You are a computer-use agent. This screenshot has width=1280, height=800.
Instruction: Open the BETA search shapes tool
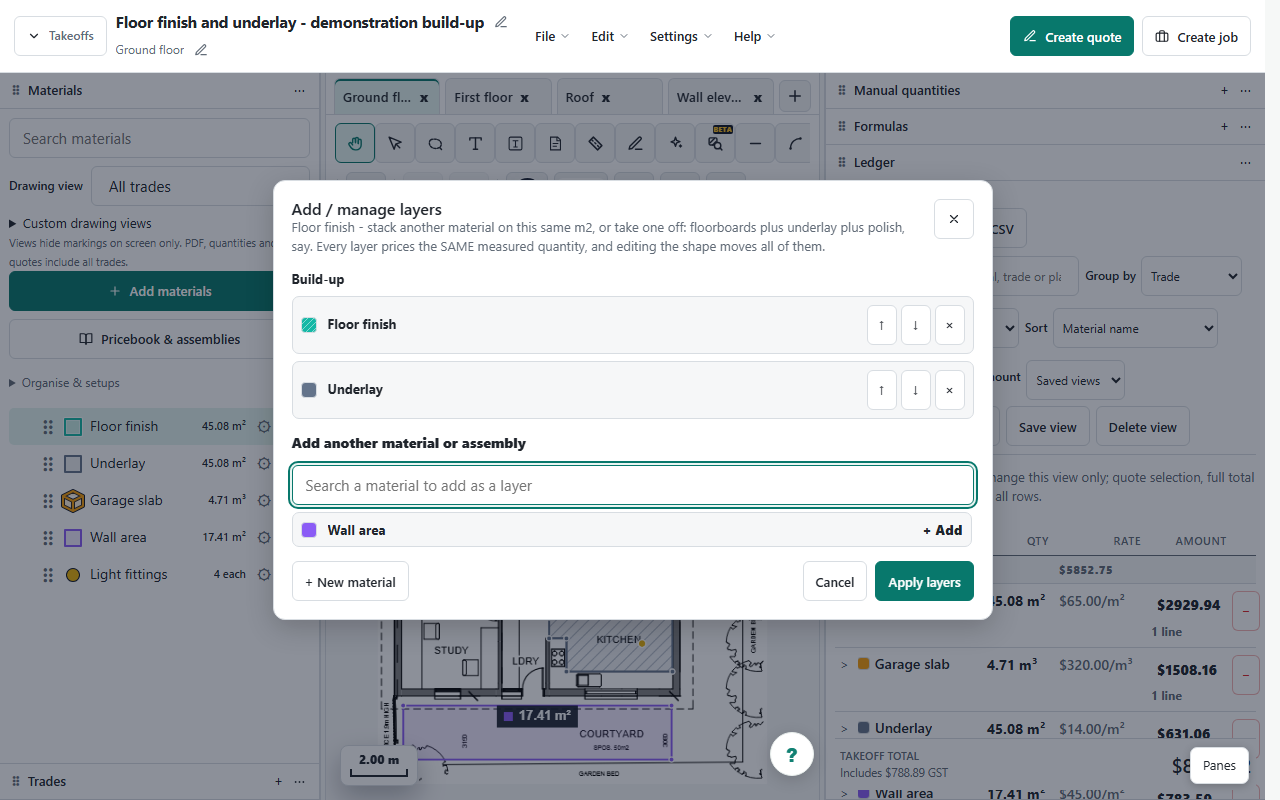pos(715,143)
